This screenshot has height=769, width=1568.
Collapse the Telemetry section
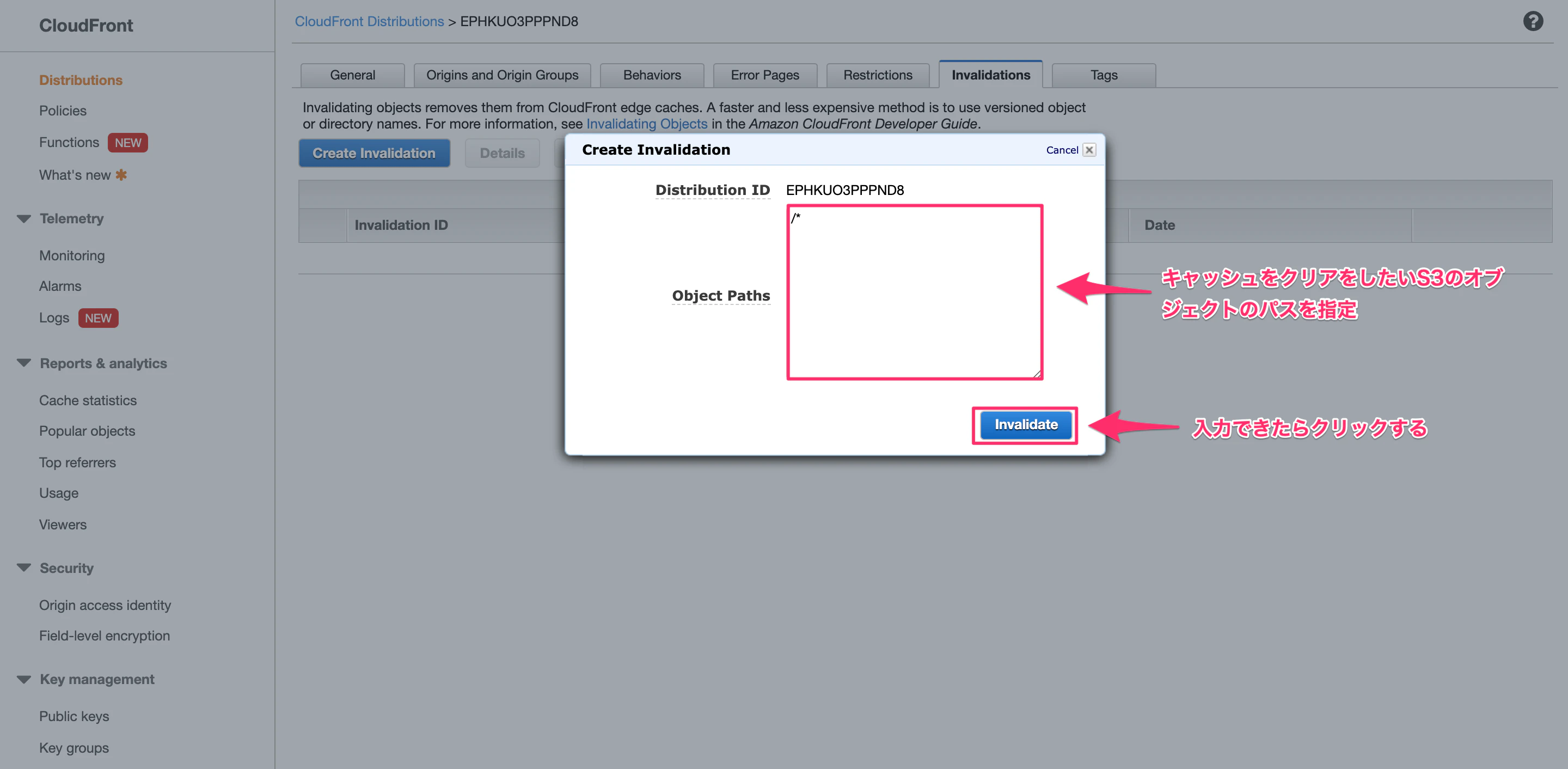[x=24, y=218]
